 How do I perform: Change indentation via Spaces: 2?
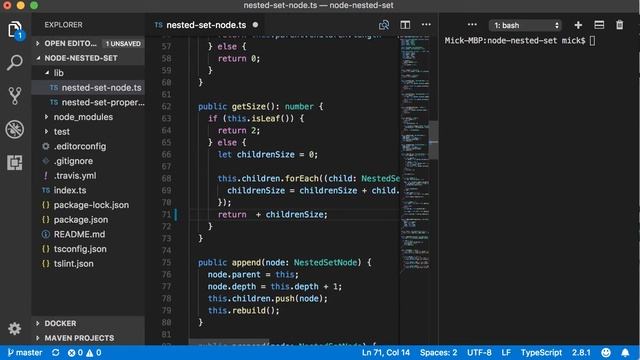438,353
